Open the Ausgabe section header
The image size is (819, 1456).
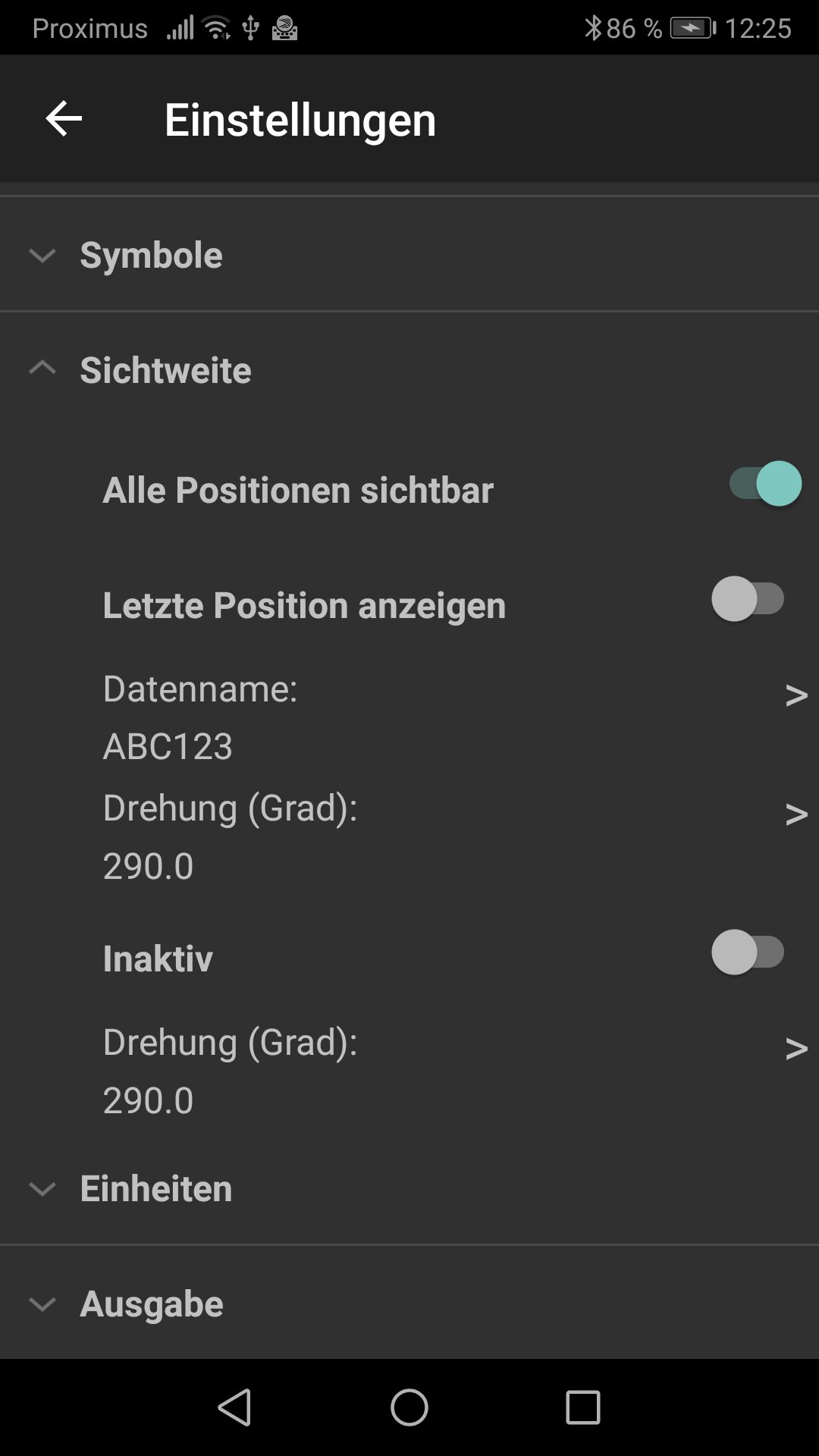(x=152, y=1304)
